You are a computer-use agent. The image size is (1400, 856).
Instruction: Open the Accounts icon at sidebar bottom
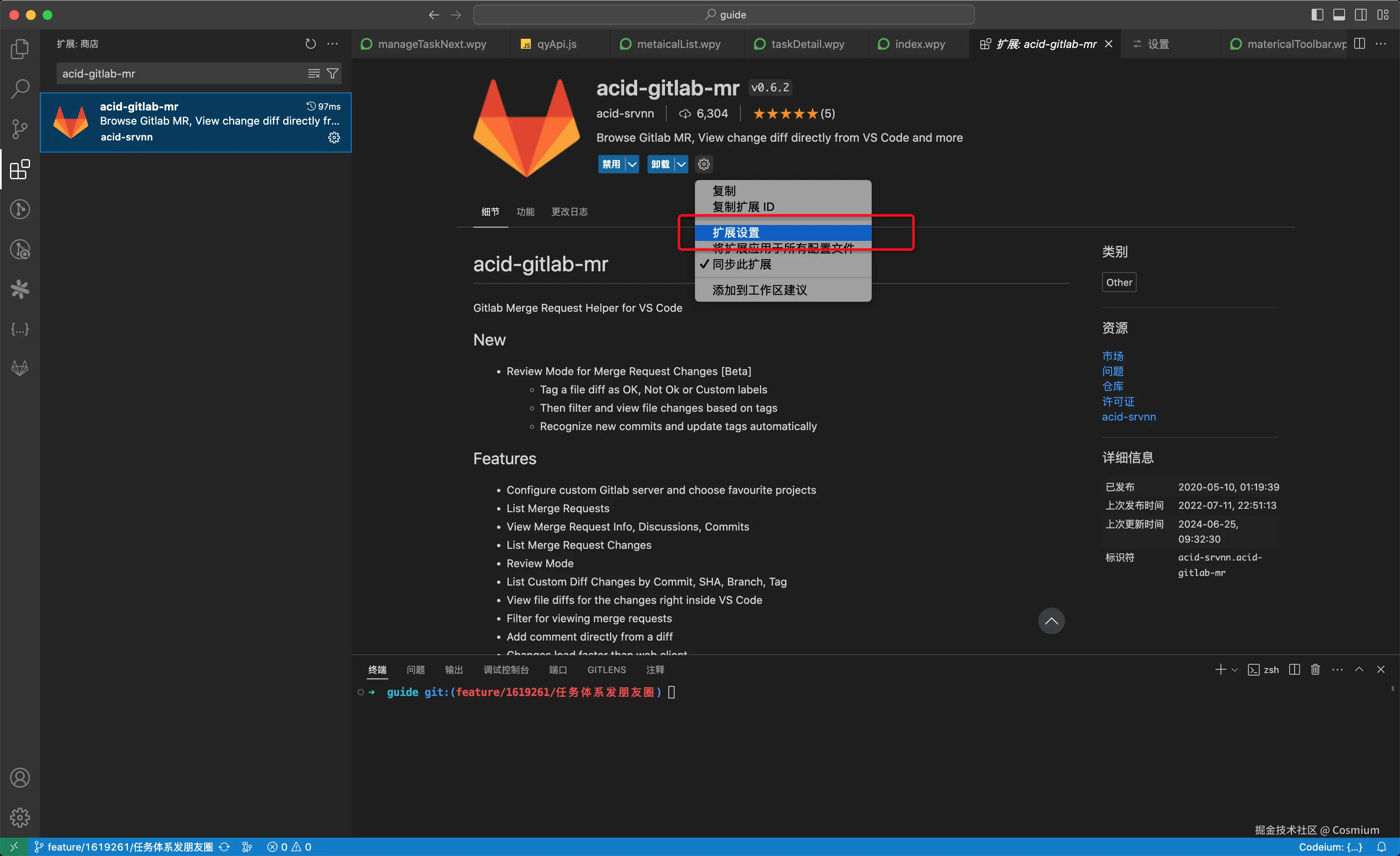[x=20, y=778]
